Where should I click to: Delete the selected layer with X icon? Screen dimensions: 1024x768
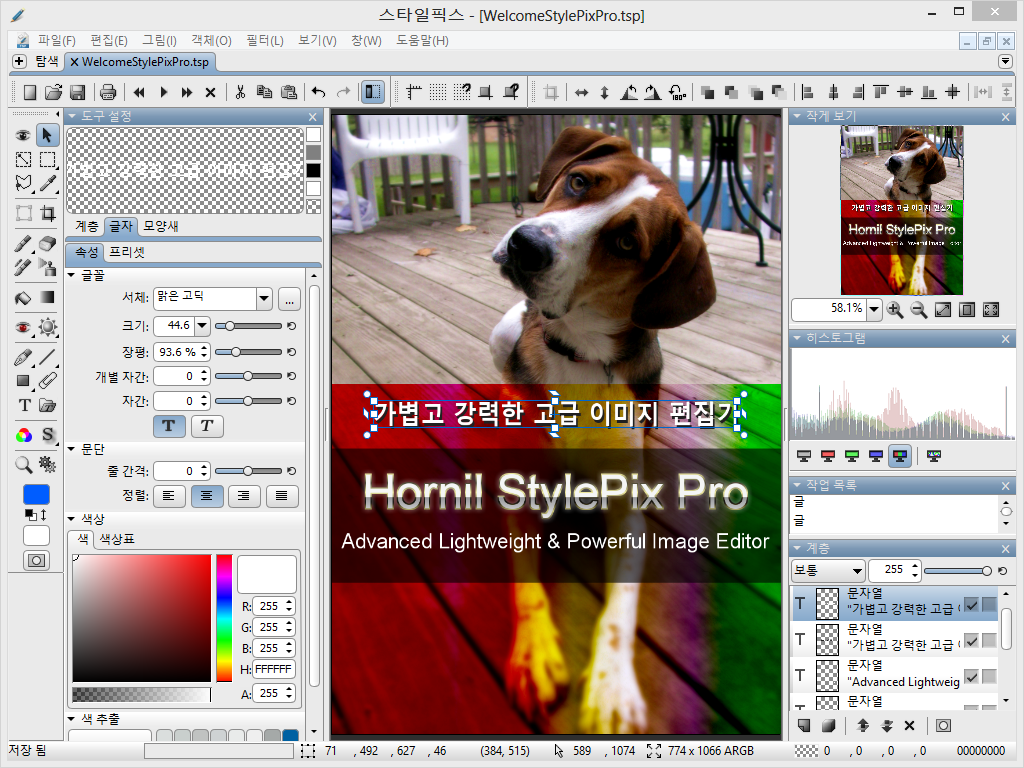[910, 726]
